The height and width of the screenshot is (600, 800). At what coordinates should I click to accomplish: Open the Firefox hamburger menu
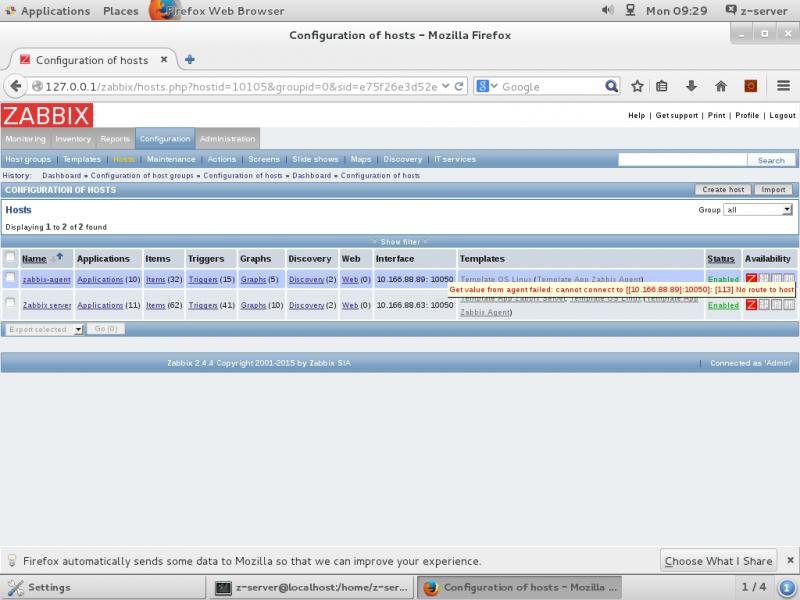point(780,86)
